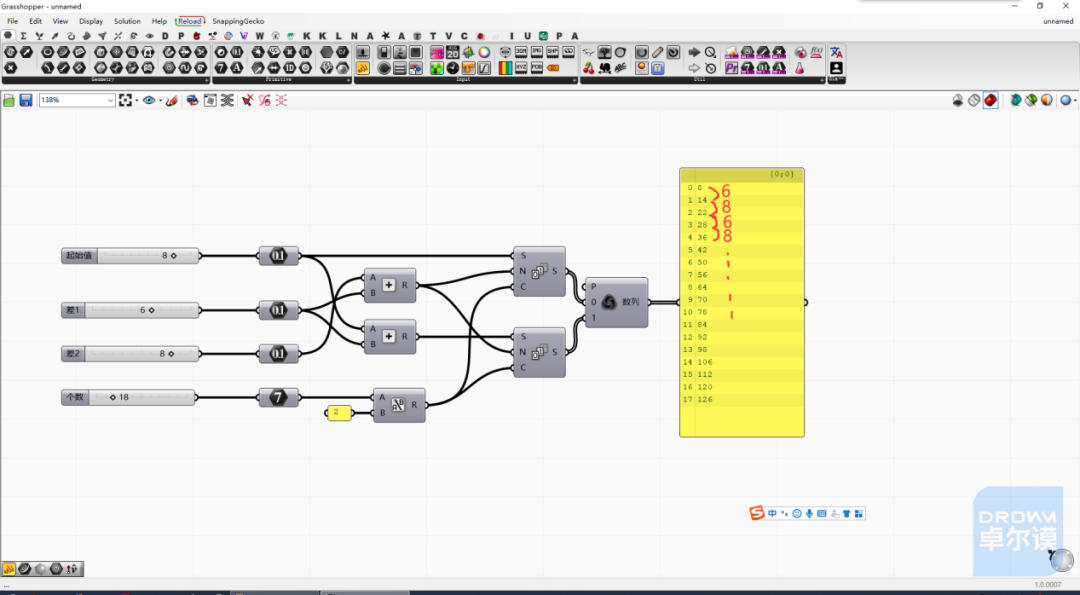Open the Help menu
Screen dimensions: 1080x595
click(x=159, y=21)
